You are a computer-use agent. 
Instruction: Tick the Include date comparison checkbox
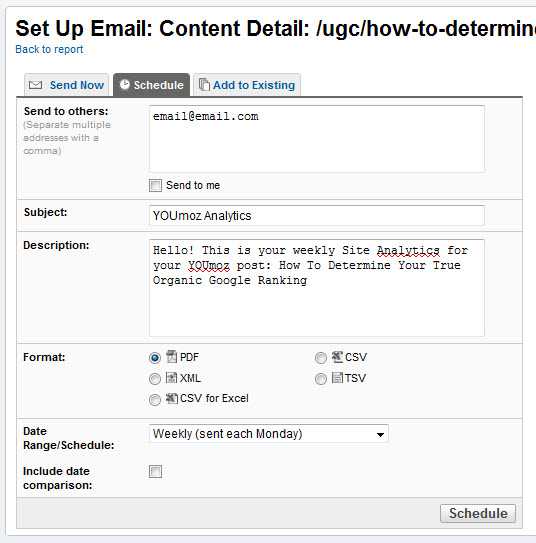(155, 471)
